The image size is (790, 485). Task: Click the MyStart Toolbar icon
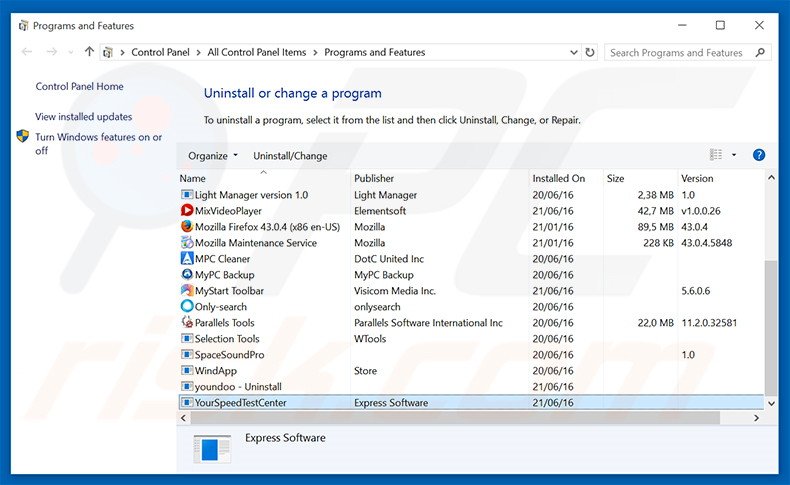(186, 291)
